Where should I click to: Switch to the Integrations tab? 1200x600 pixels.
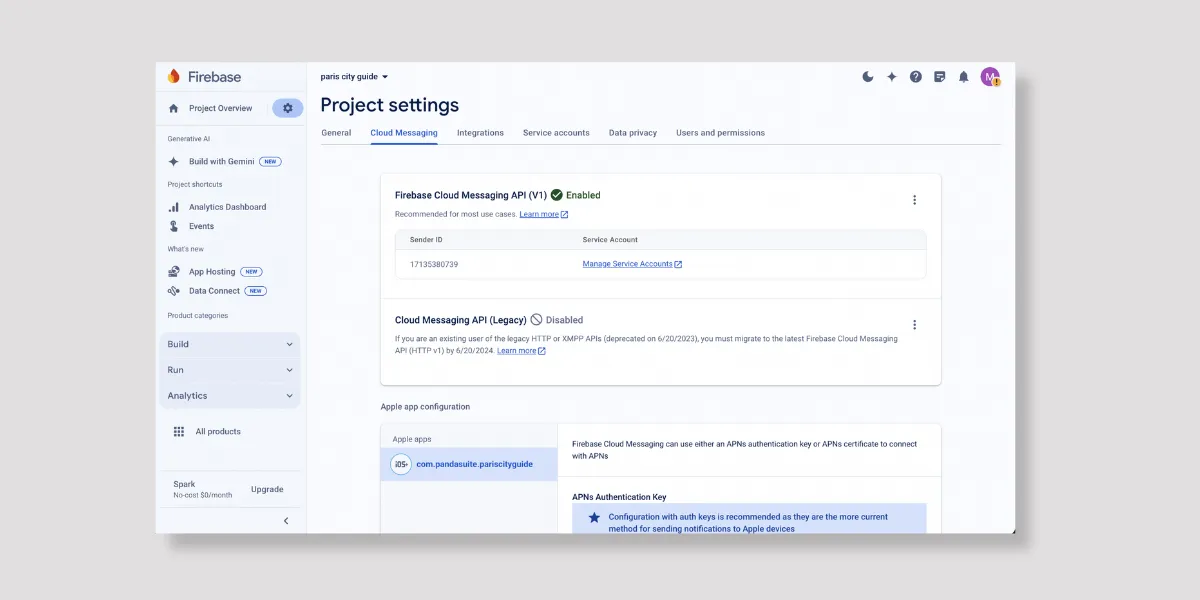[x=480, y=133]
